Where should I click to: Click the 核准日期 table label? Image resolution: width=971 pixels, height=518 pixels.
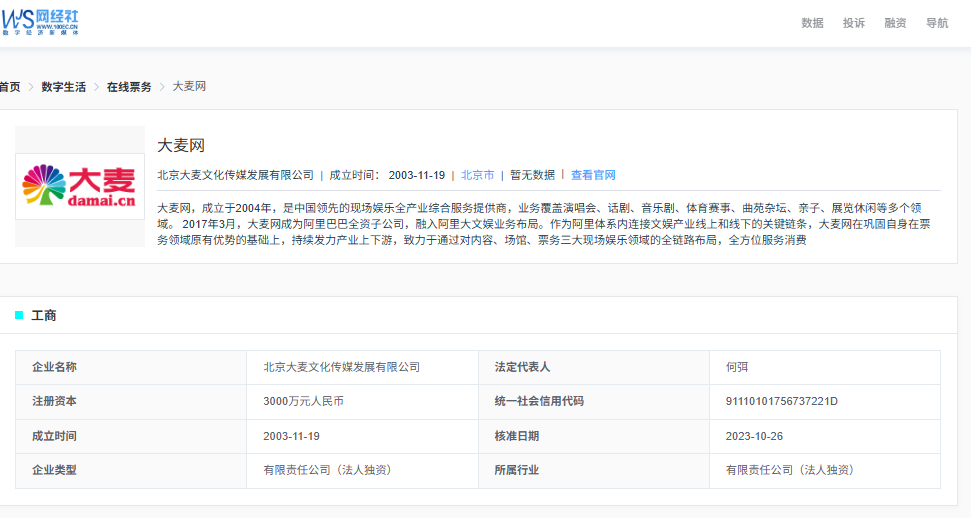(516, 436)
